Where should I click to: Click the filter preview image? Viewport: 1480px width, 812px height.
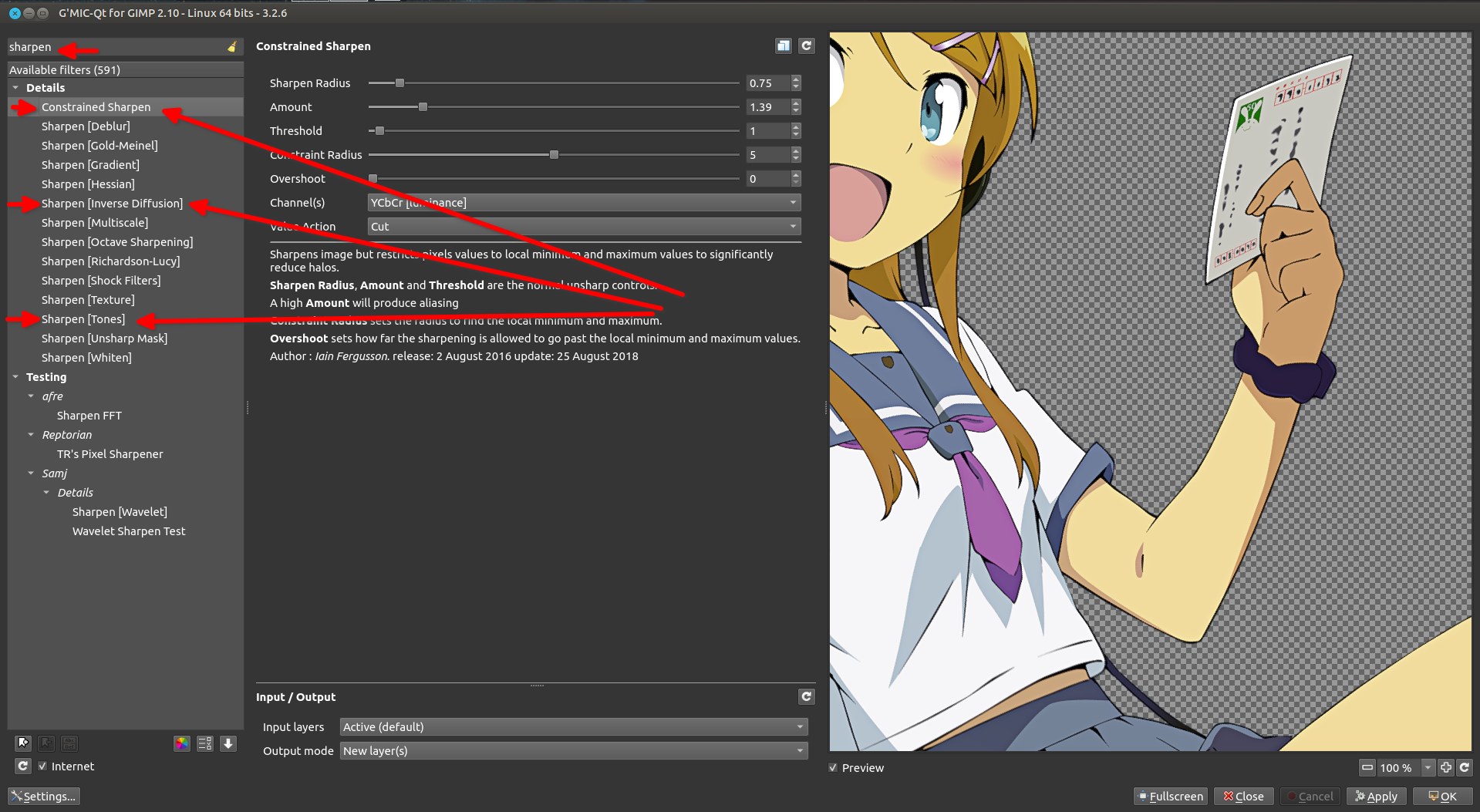click(1150, 391)
